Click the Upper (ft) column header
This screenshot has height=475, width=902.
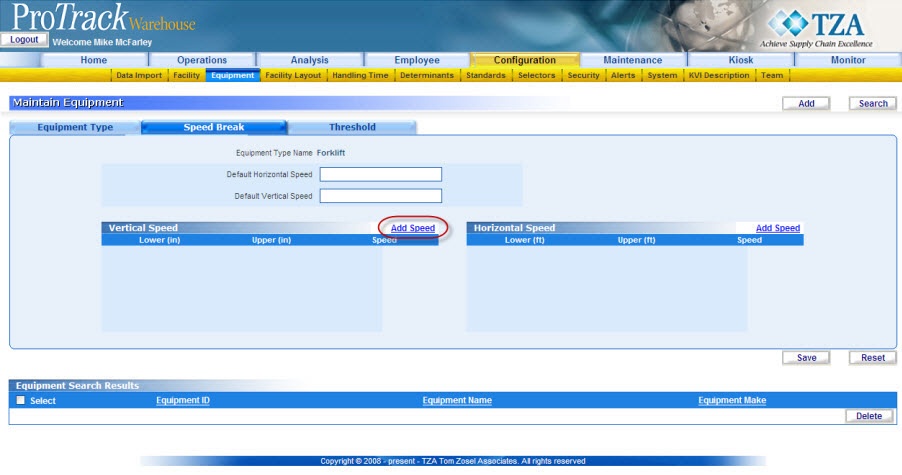click(636, 240)
